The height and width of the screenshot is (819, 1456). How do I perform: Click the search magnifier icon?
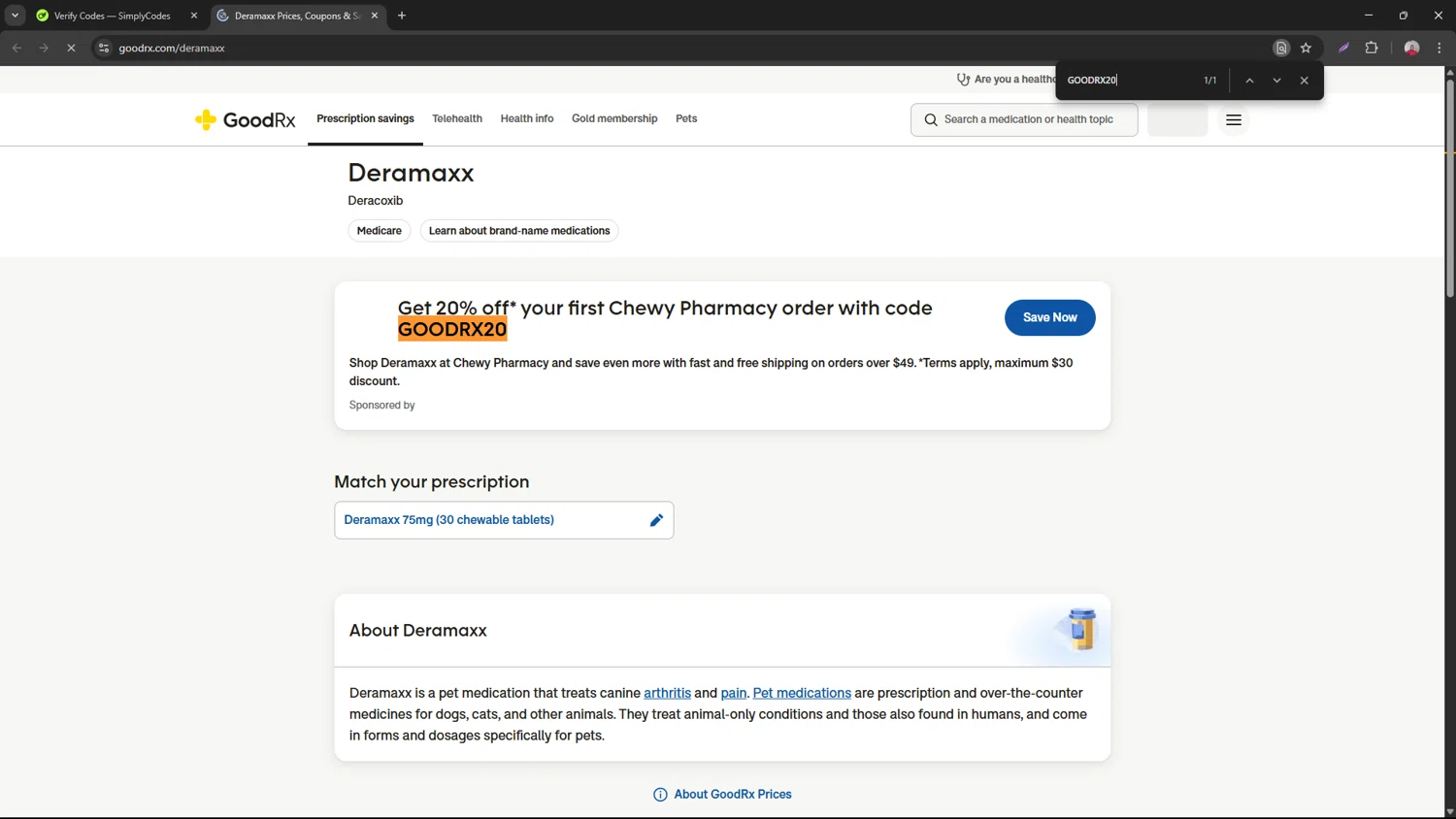coord(931,119)
